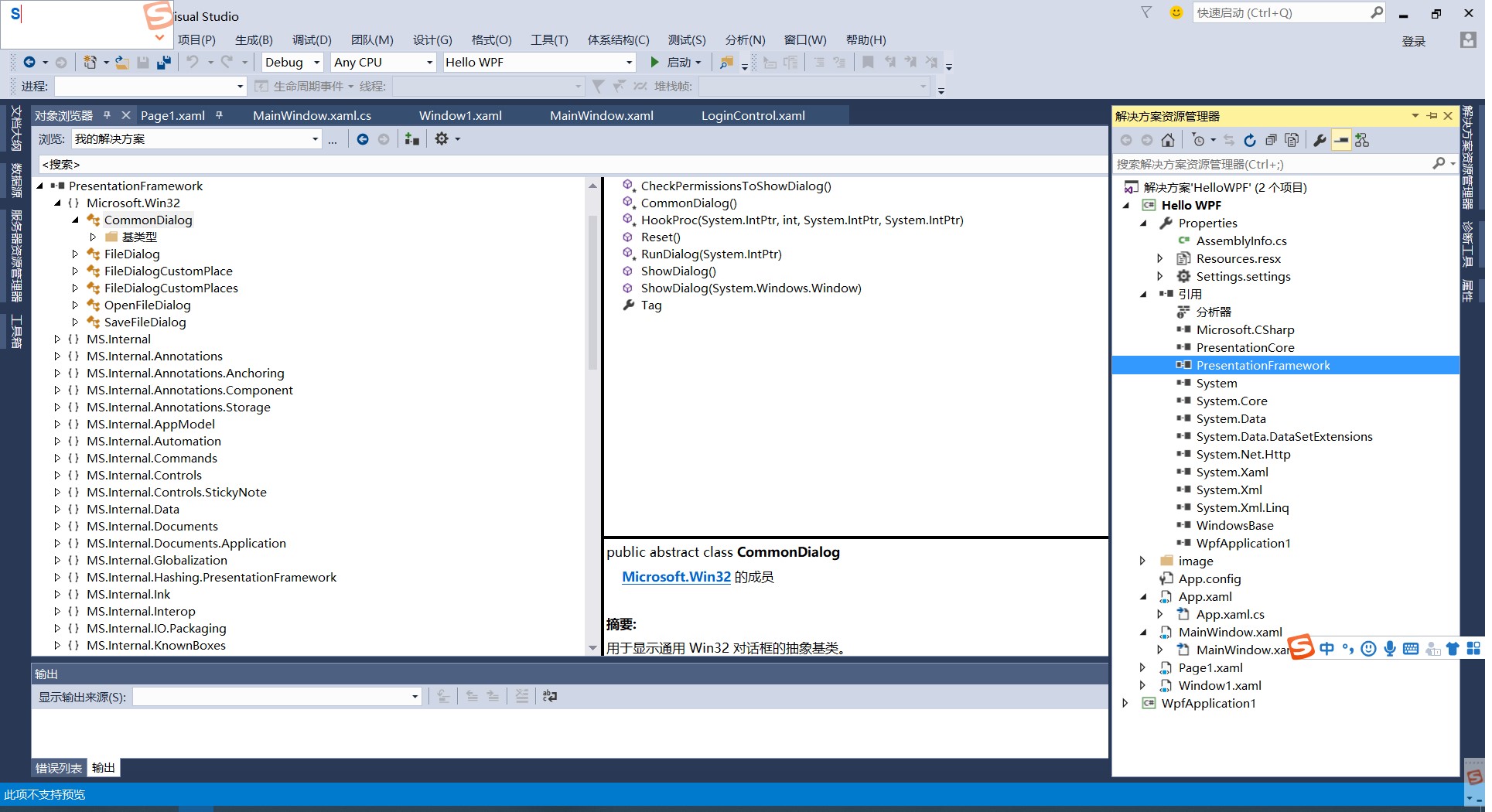The image size is (1492, 812).
Task: Open the Sogou soft keyboard icon
Action: click(1411, 649)
